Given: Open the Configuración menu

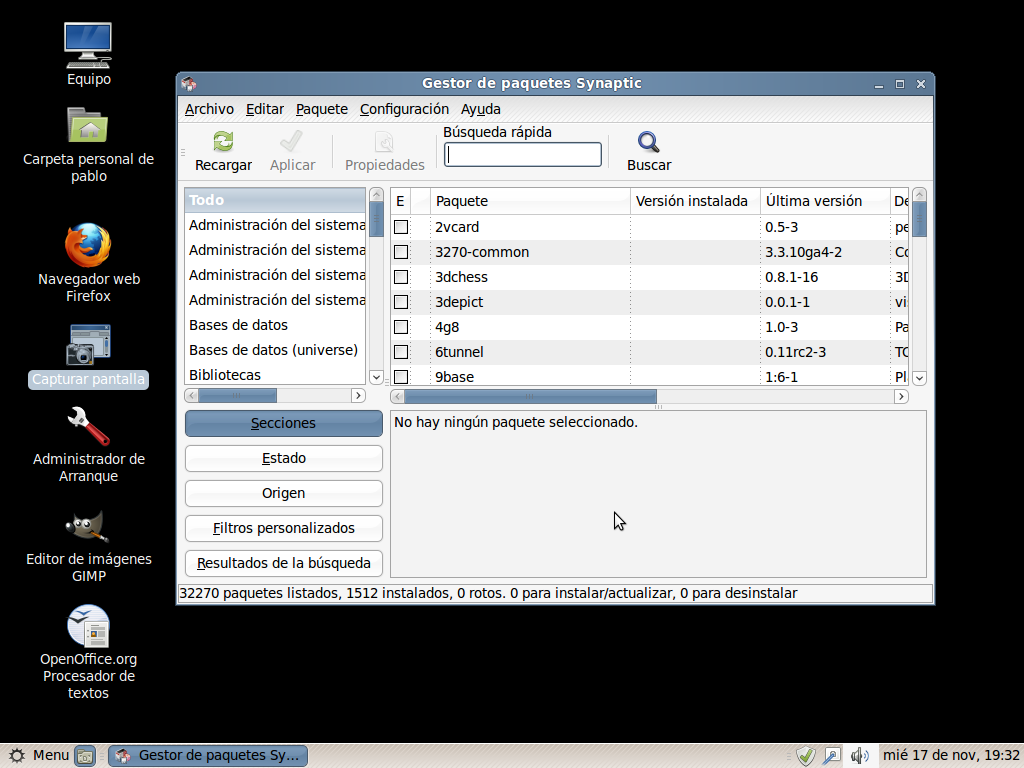Looking at the screenshot, I should coord(404,109).
